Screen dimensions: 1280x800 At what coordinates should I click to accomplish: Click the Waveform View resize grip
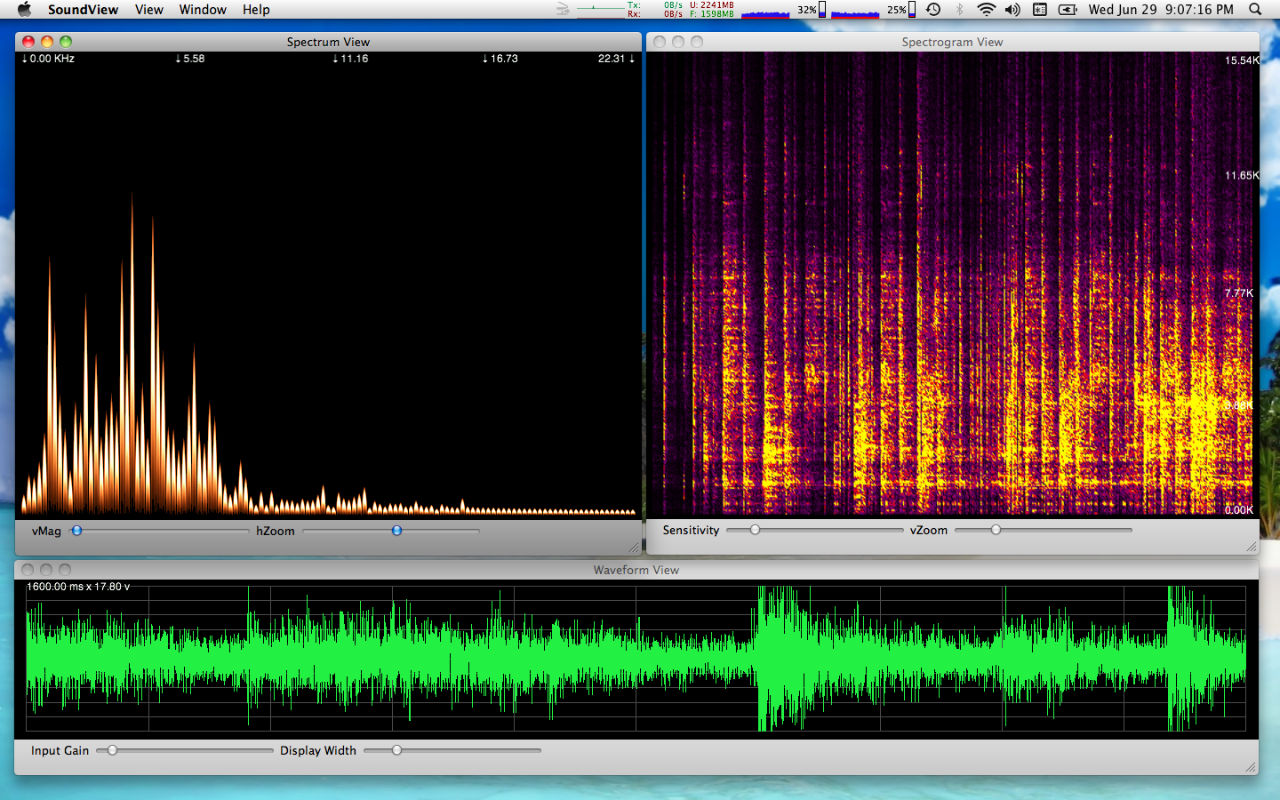pos(1251,767)
